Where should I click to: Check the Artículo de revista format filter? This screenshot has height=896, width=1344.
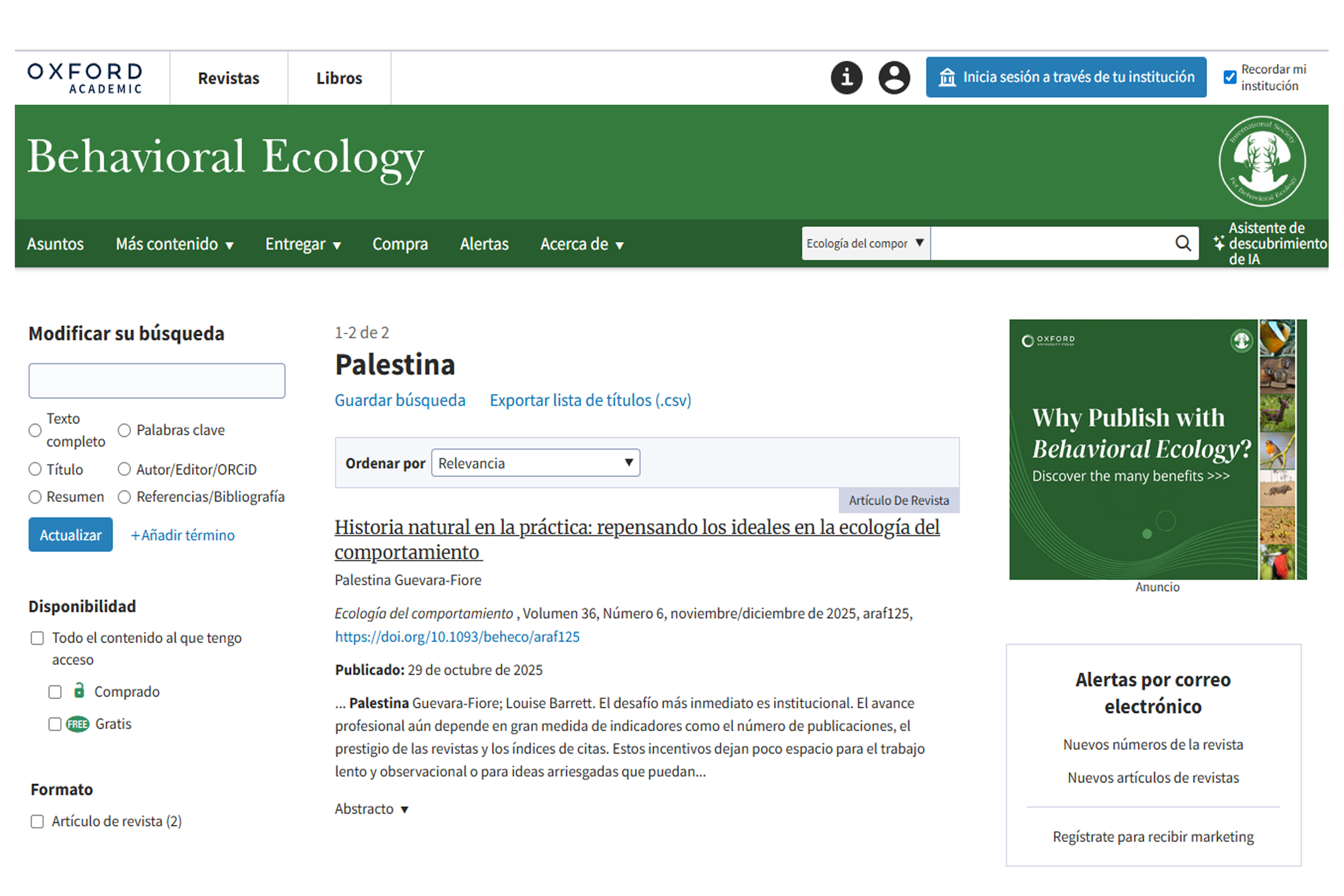point(38,821)
